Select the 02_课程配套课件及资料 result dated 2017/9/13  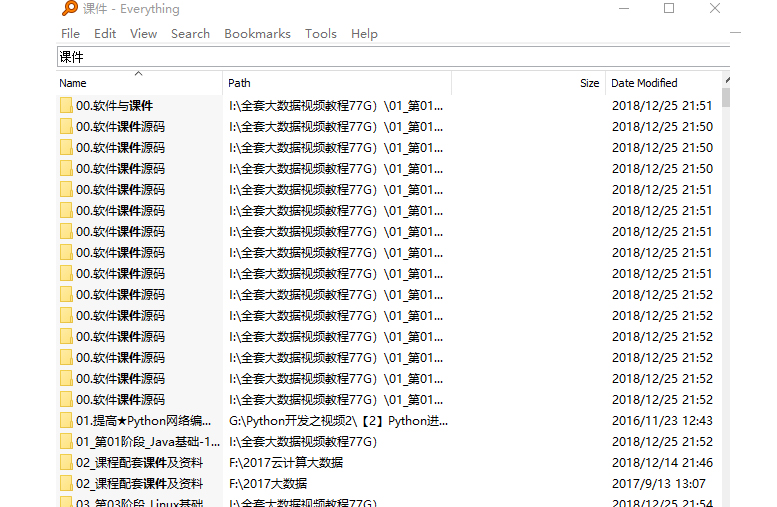click(x=139, y=483)
